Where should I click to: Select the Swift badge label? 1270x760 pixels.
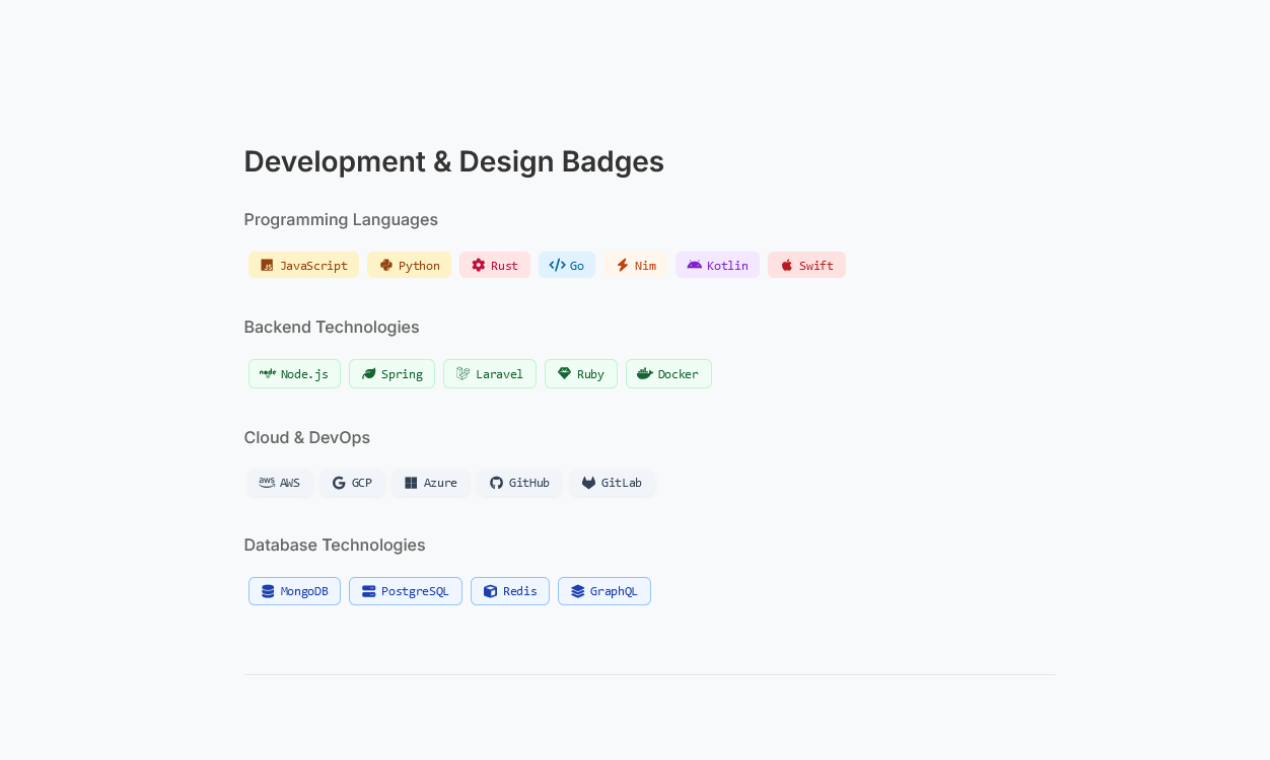816,265
